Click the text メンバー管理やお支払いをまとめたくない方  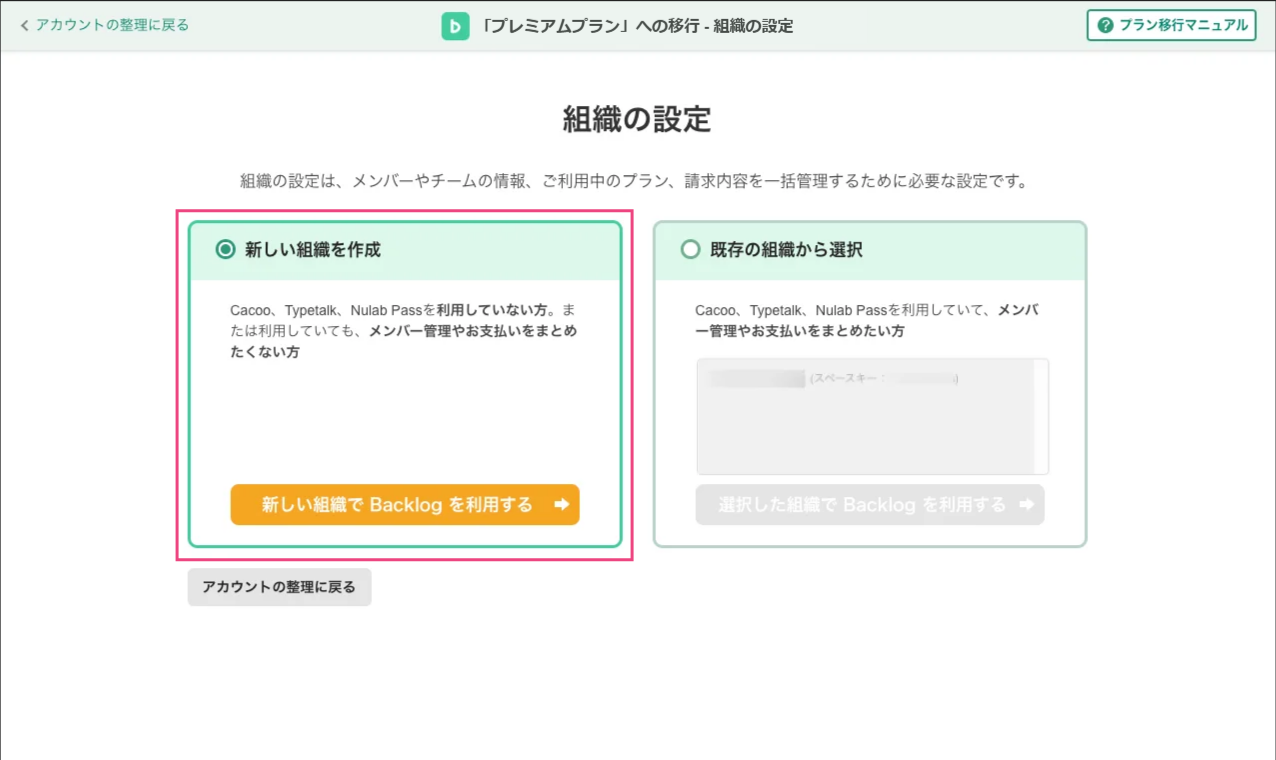click(404, 341)
